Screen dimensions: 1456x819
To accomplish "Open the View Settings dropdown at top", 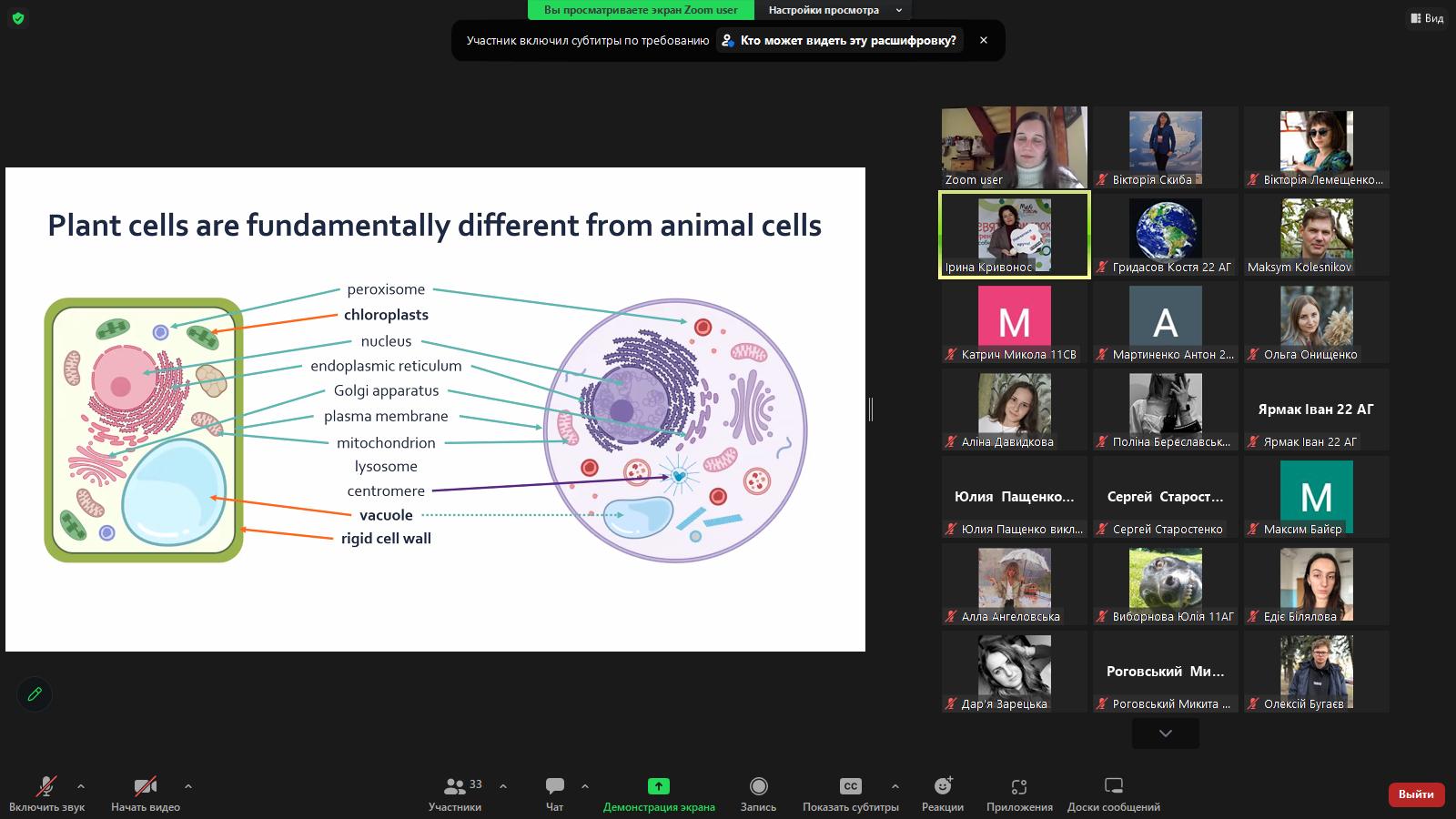I will [x=833, y=10].
